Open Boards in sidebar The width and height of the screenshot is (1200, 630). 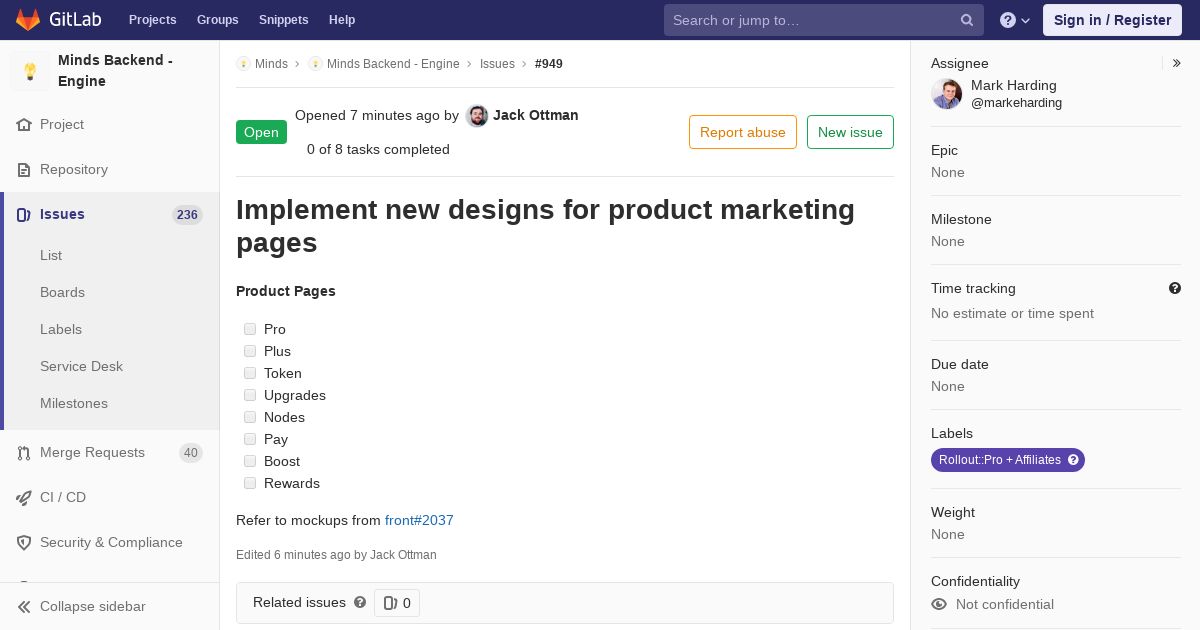tap(62, 292)
